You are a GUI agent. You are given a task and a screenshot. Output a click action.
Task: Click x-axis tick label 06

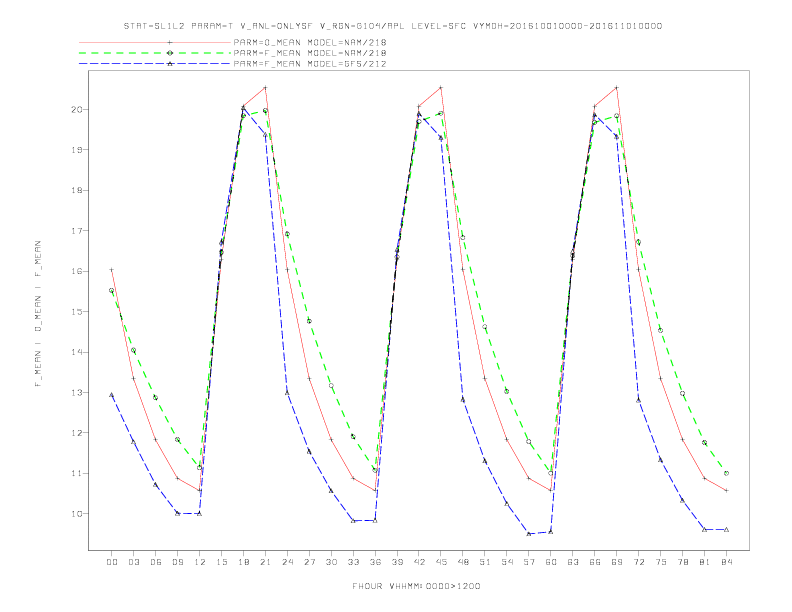pyautogui.click(x=156, y=562)
